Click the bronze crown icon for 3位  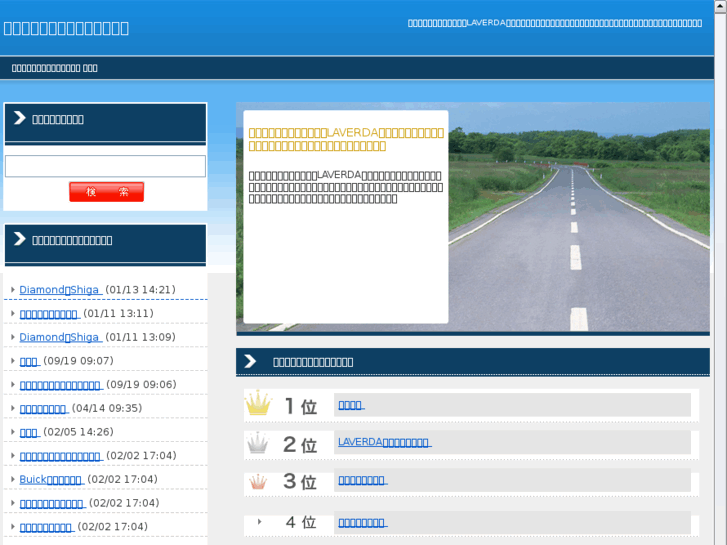pos(258,482)
